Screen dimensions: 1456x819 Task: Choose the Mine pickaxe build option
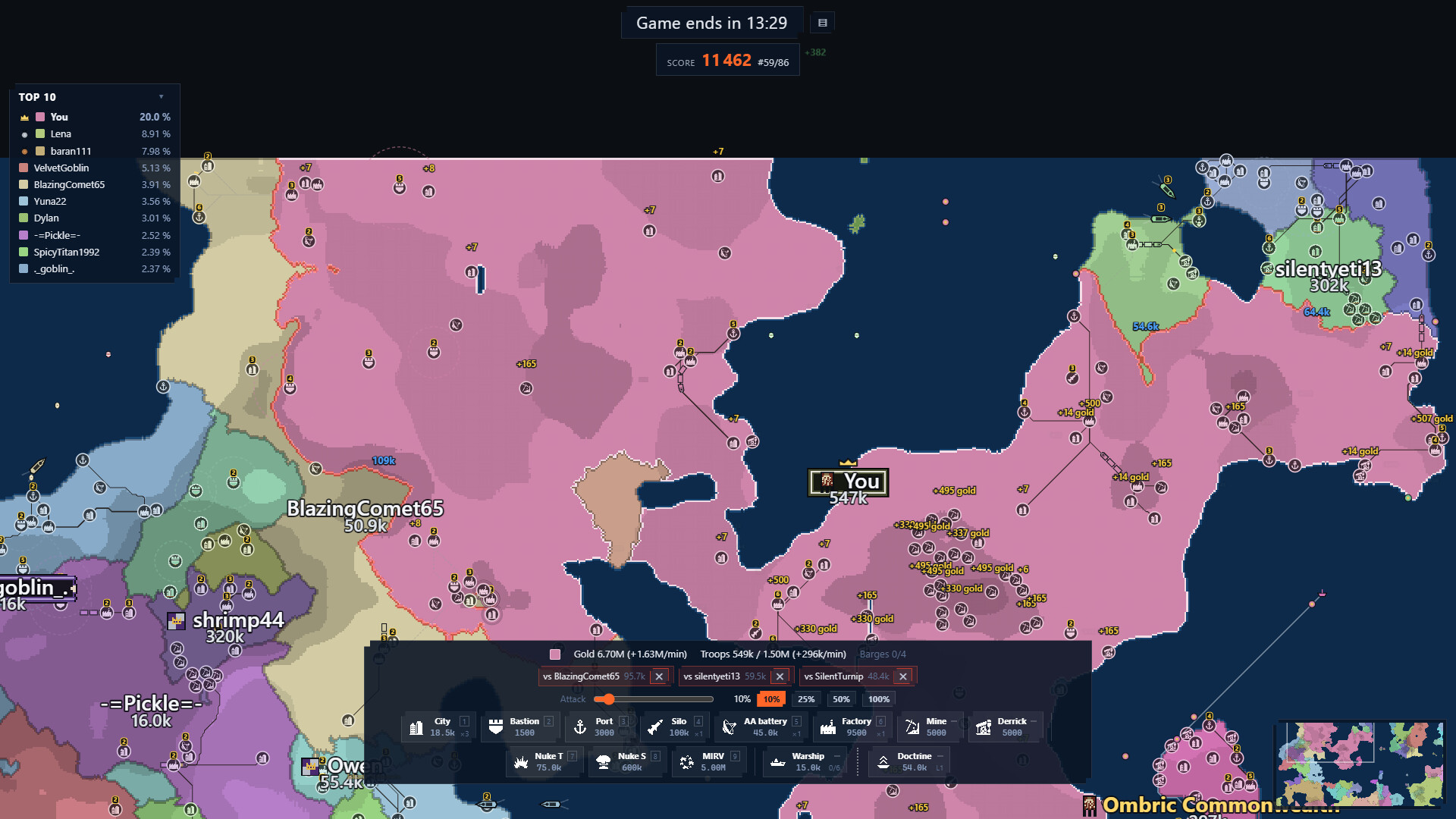930,726
